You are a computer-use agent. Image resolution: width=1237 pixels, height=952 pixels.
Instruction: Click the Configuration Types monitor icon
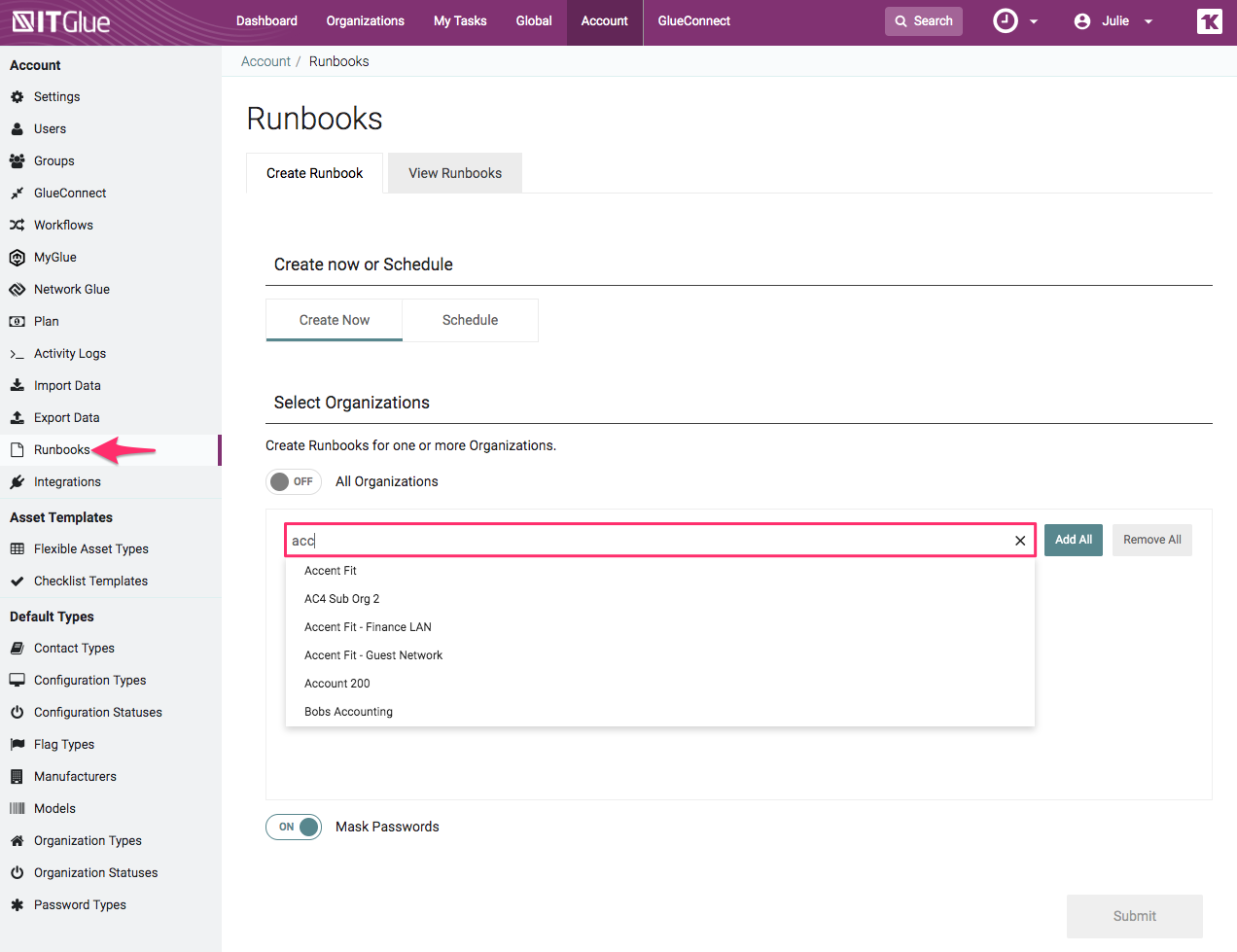17,681
